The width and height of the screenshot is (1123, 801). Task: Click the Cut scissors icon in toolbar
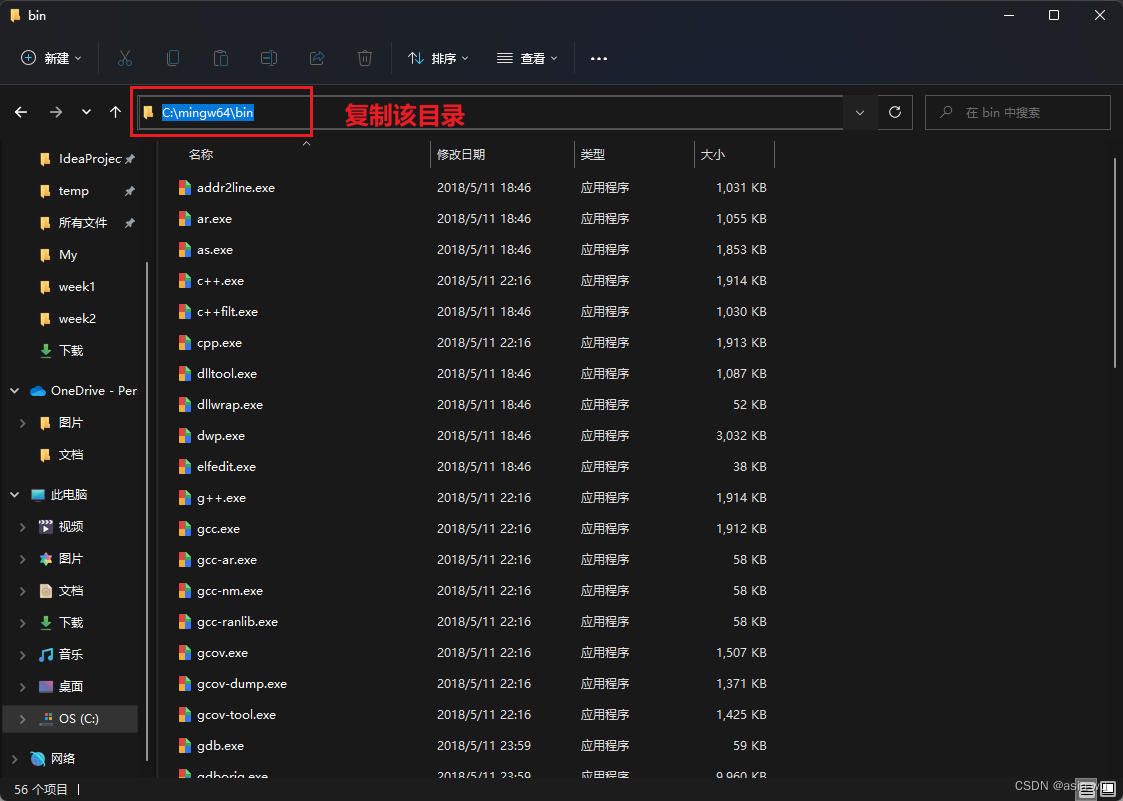[x=125, y=58]
